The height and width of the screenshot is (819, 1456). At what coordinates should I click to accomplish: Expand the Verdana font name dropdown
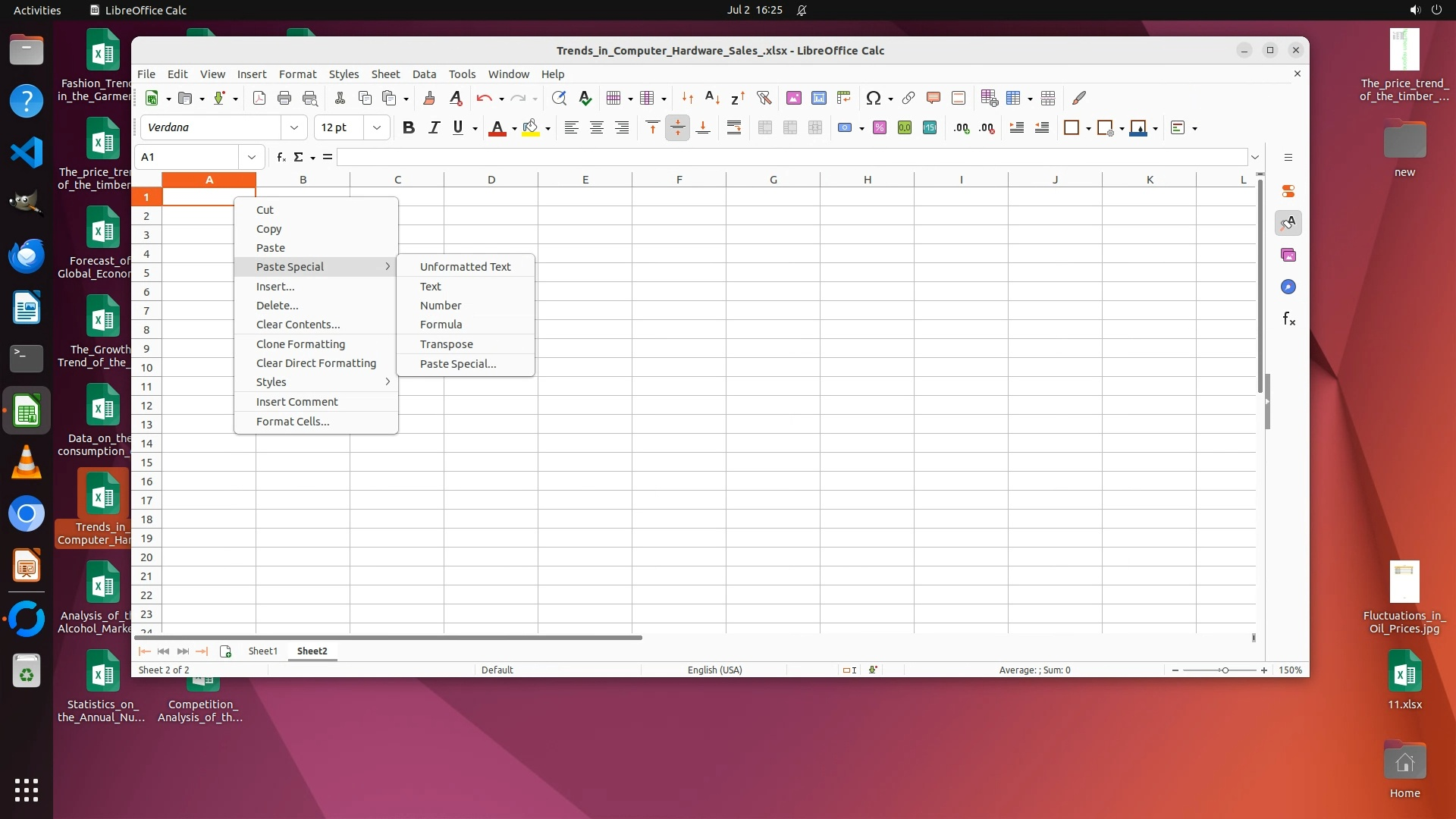pyautogui.click(x=294, y=127)
